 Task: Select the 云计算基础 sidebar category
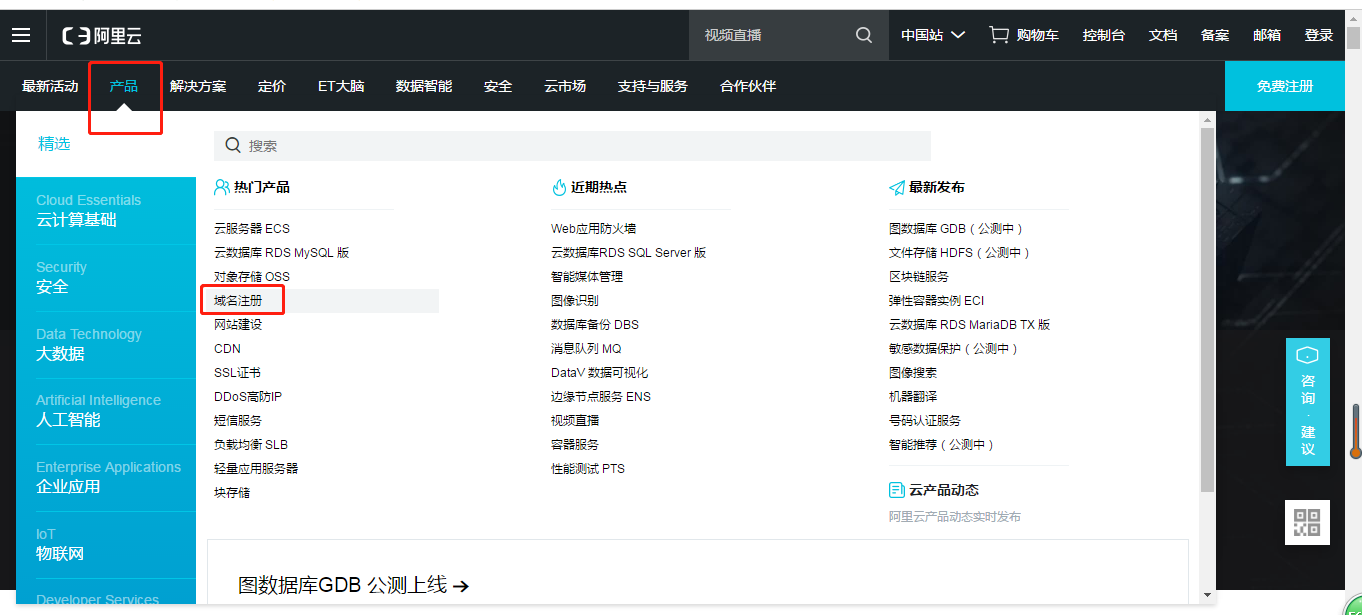[x=106, y=211]
